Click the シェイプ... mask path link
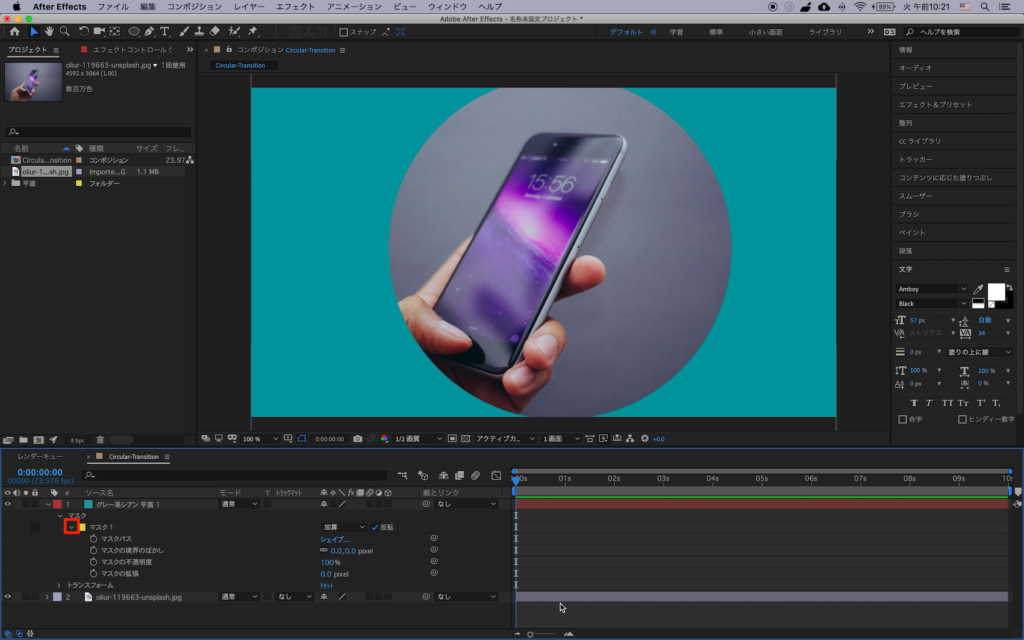Screen dimensions: 1024x640 333,539
